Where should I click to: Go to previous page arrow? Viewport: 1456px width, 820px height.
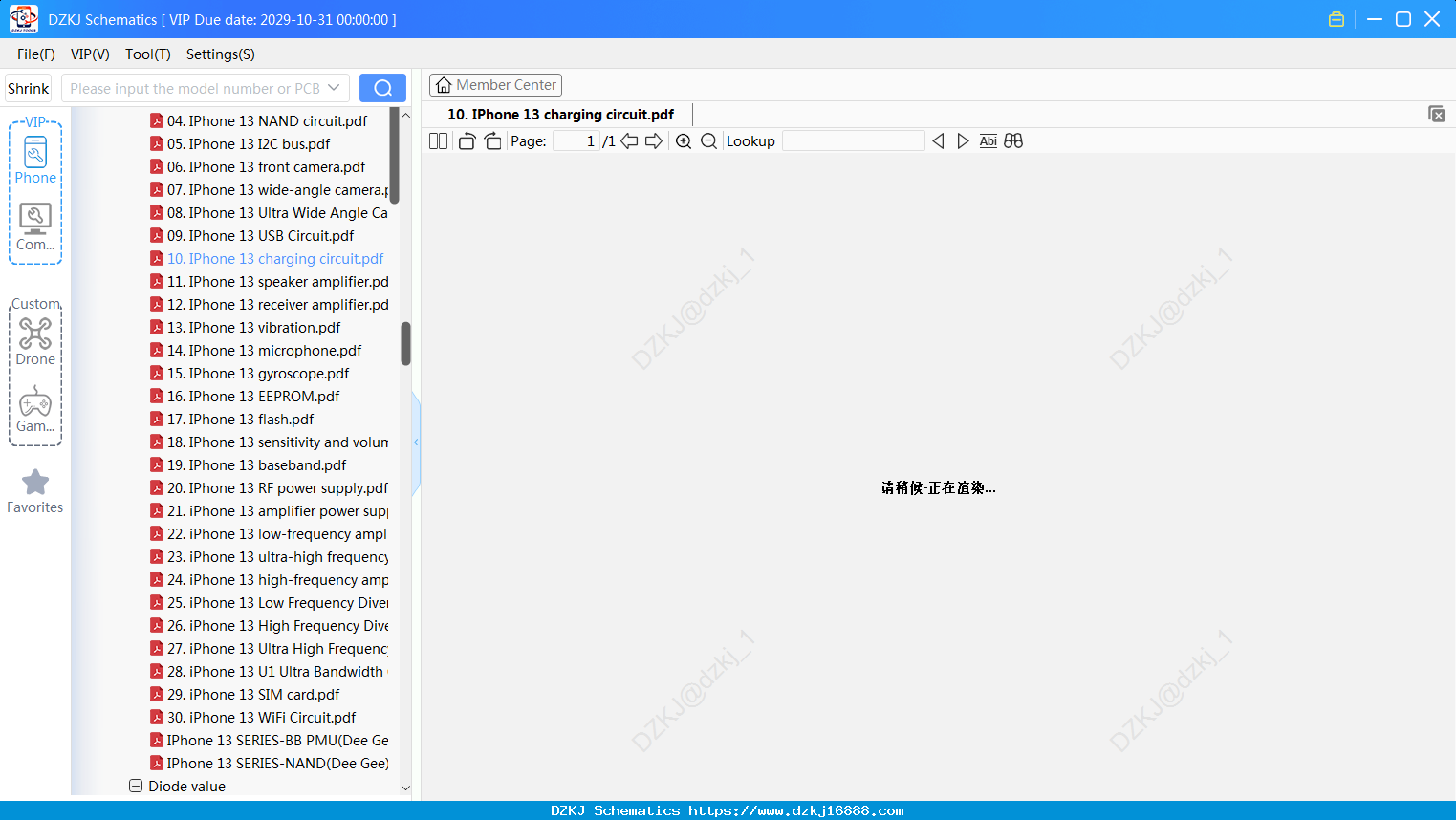[x=629, y=141]
